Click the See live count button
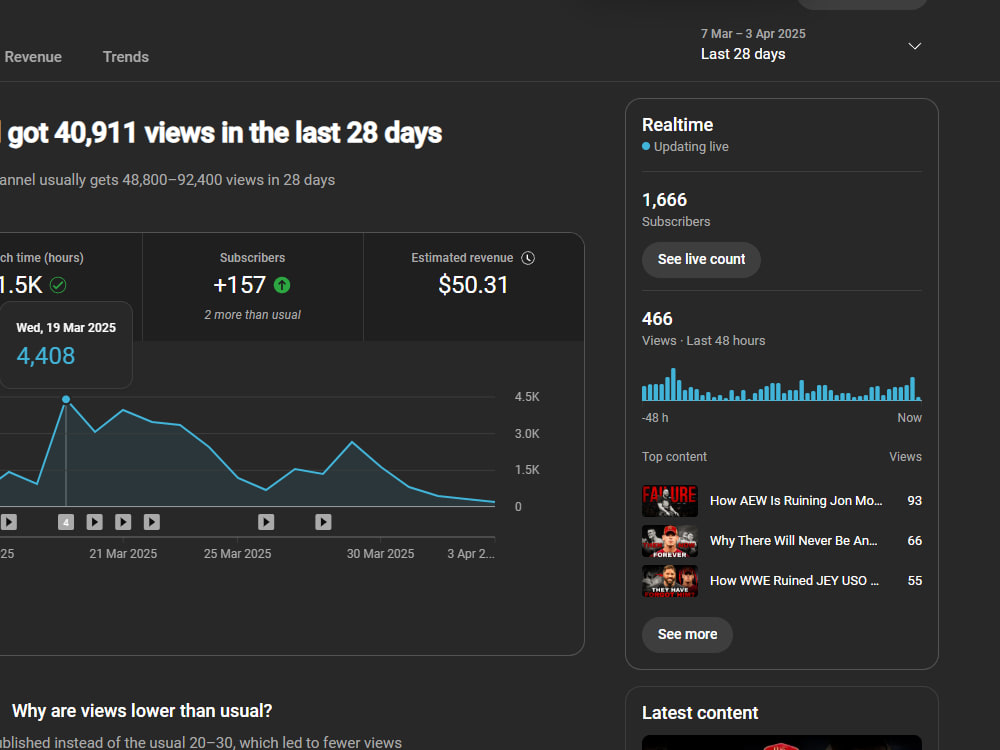 coord(701,260)
